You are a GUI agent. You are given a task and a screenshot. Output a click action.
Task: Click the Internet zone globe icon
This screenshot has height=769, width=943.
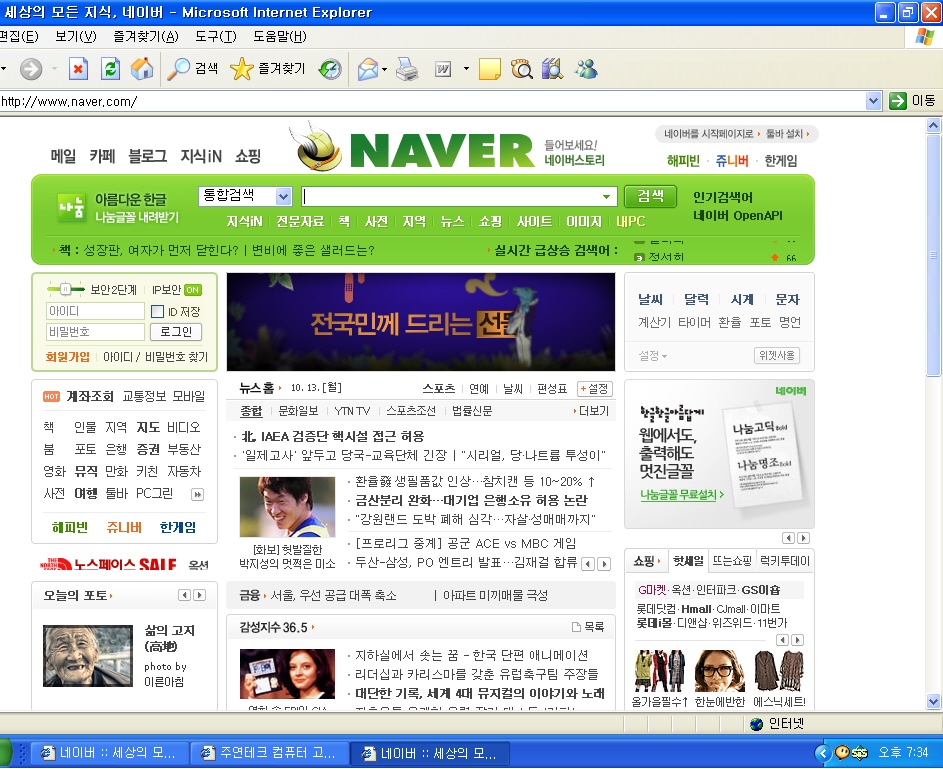click(x=757, y=725)
